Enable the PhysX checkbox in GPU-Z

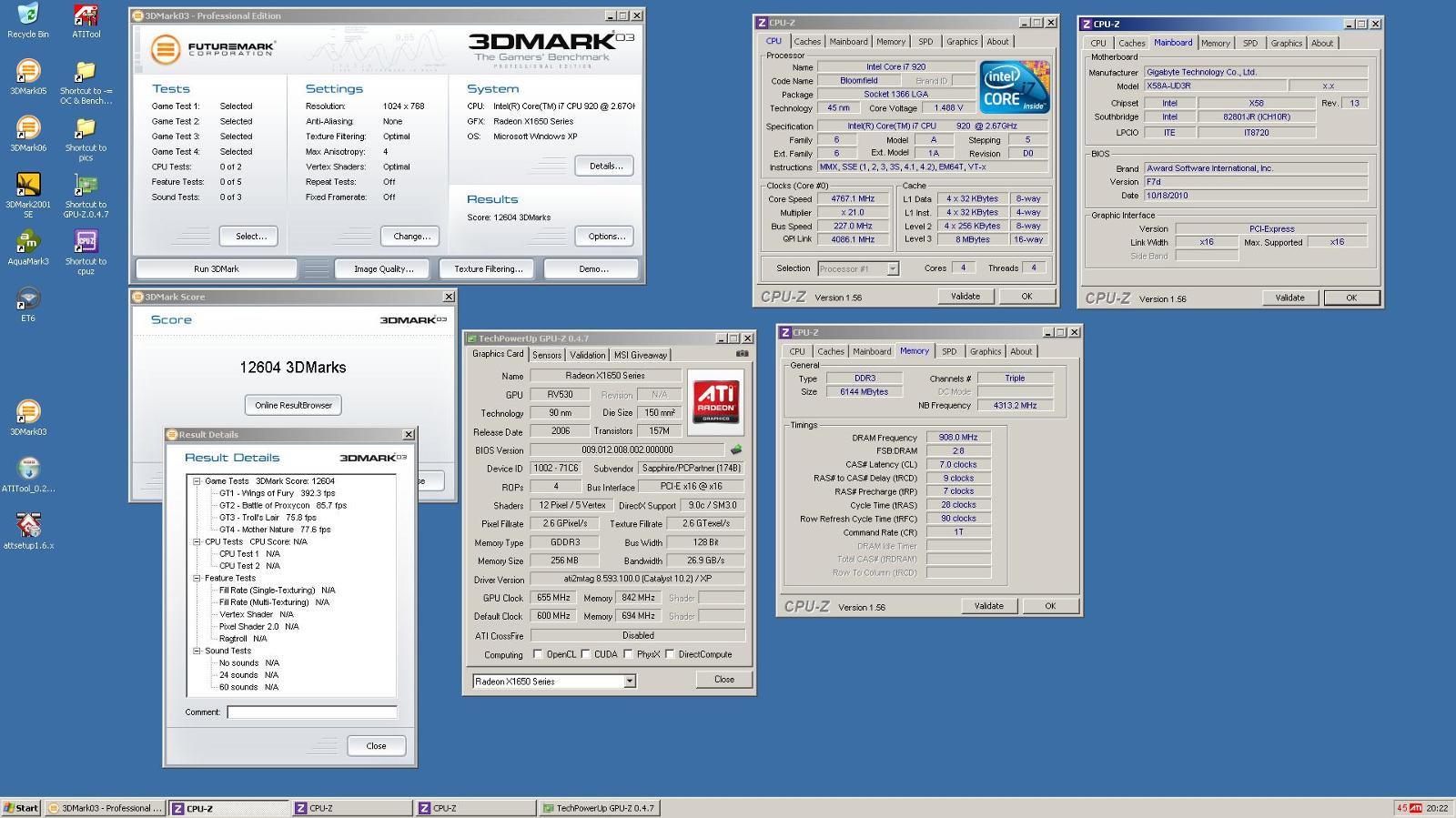click(x=628, y=654)
